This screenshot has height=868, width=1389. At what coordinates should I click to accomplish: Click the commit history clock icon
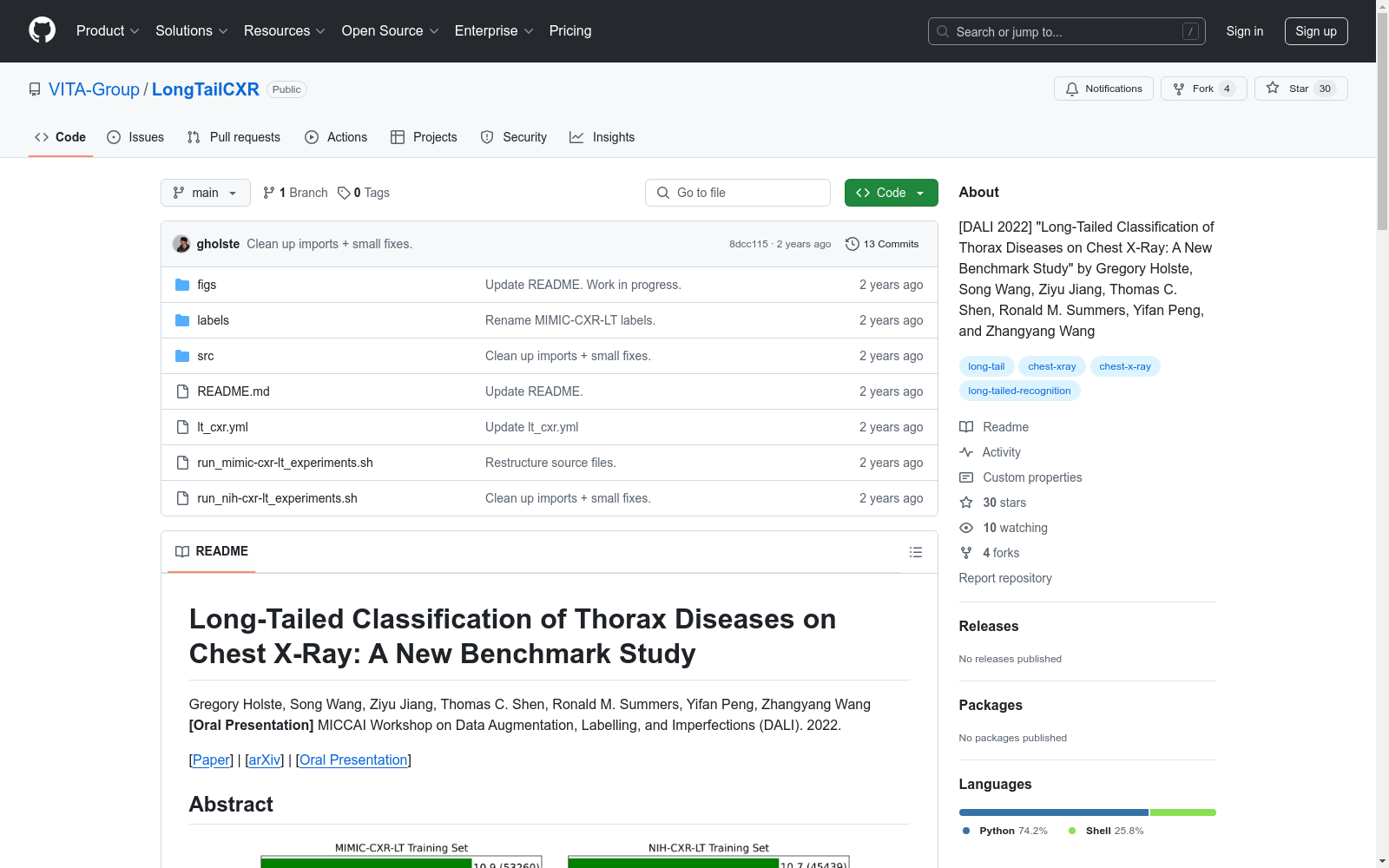(x=852, y=244)
